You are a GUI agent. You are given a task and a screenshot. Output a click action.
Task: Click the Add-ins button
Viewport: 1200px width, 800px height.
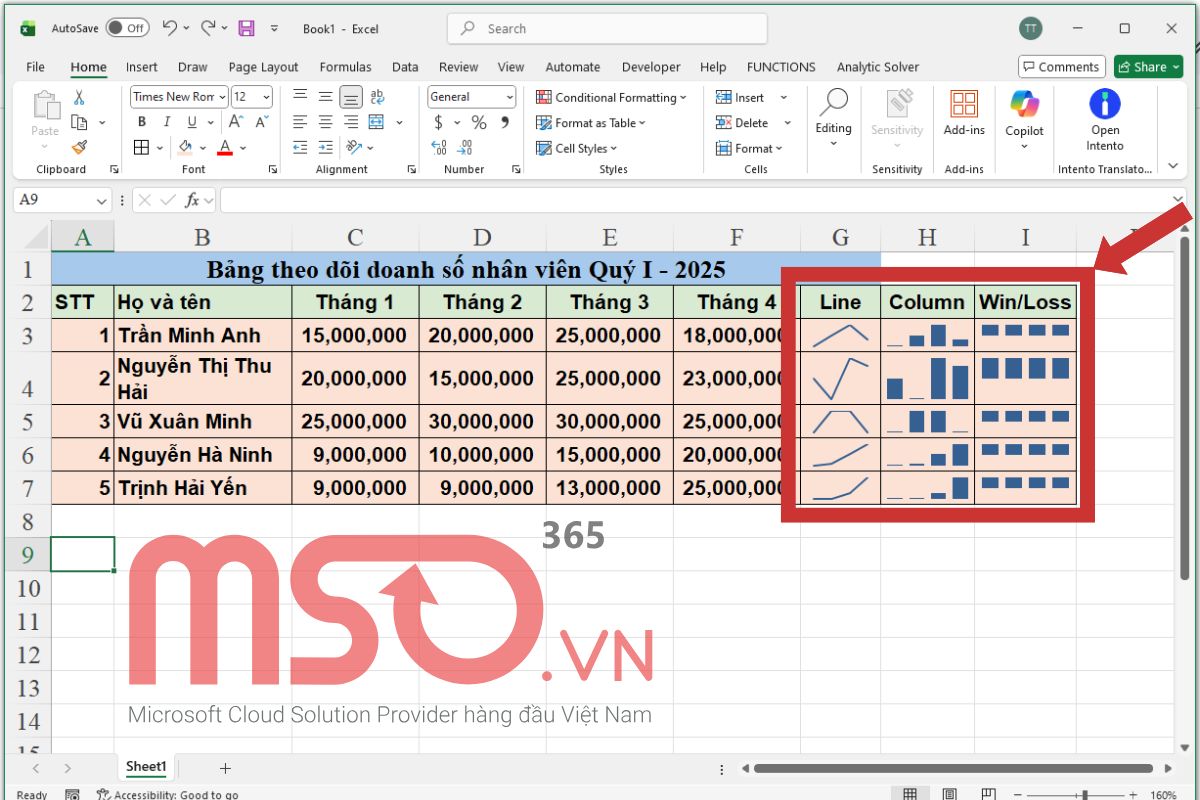[964, 113]
